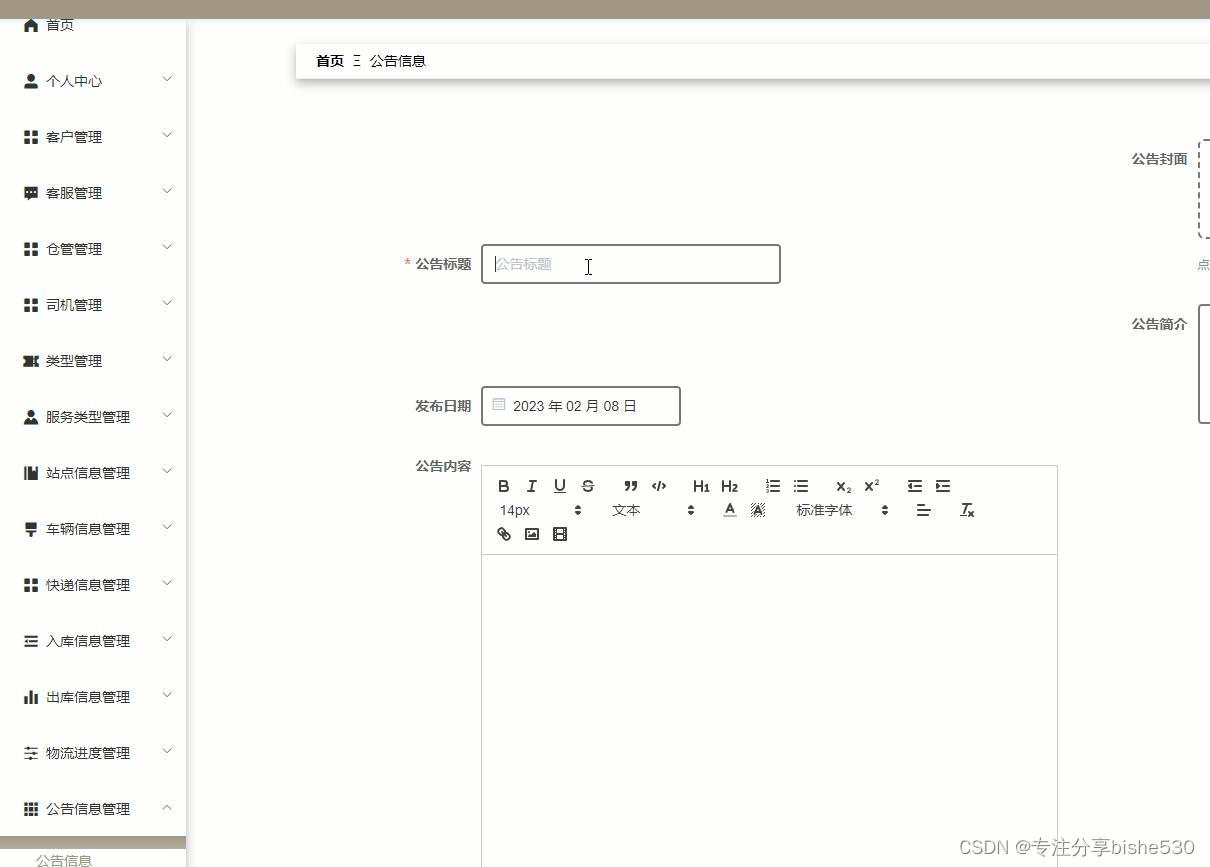Toggle underline formatting in the editor
1210x867 pixels.
tap(560, 486)
